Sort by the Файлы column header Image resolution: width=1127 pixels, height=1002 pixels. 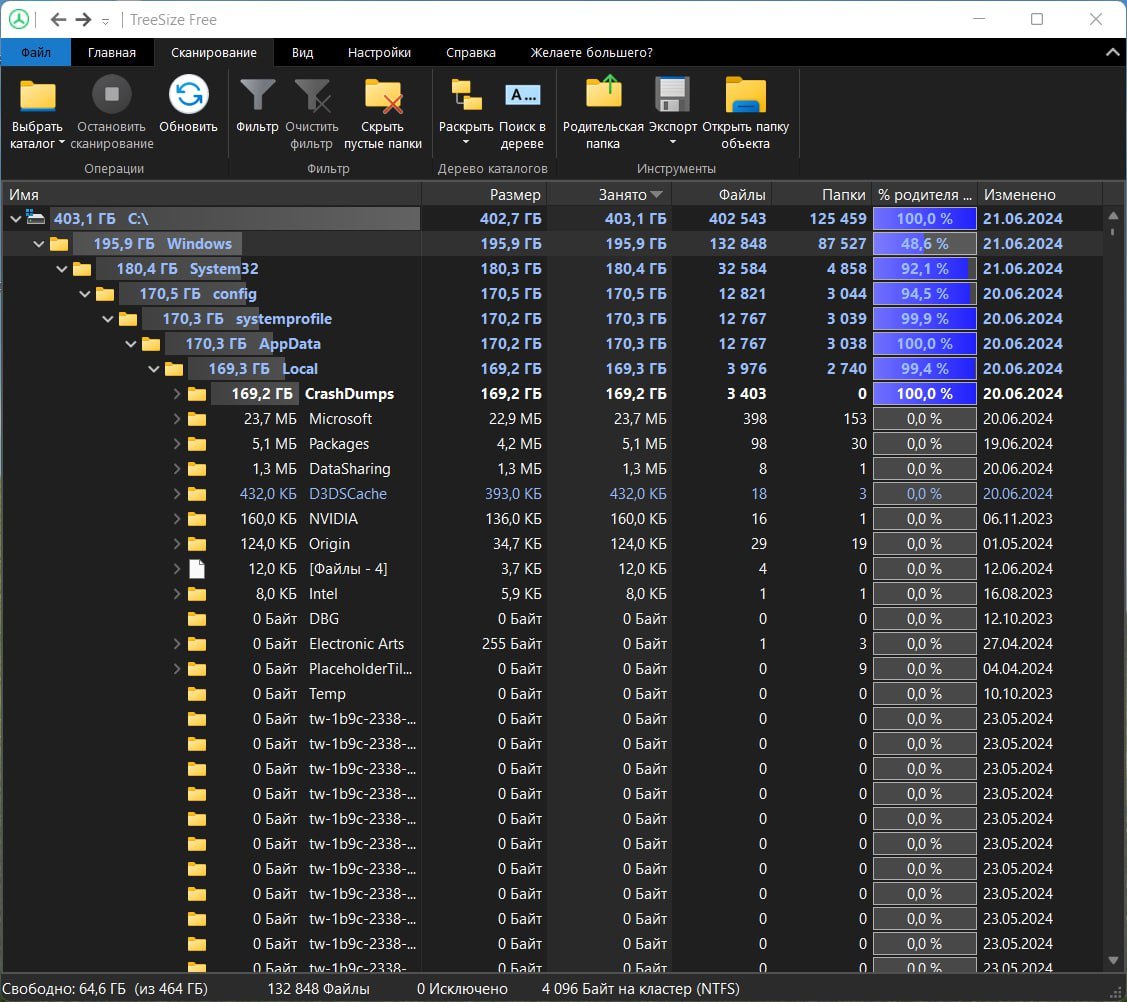[722, 194]
